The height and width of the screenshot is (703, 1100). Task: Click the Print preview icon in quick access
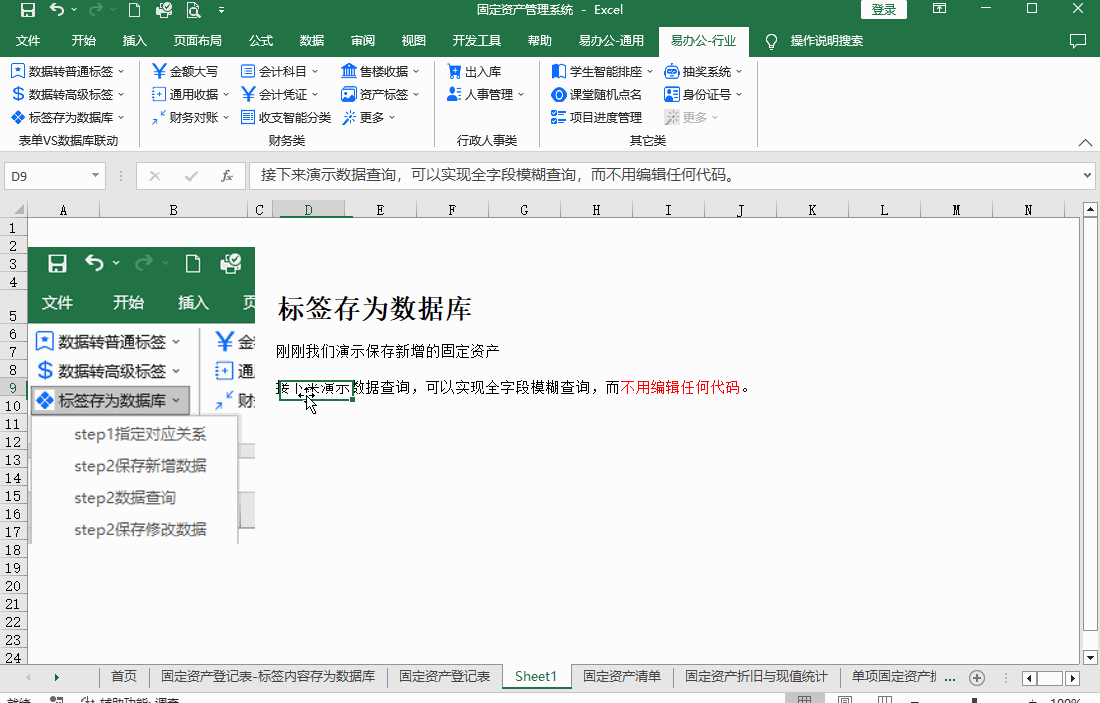point(194,10)
